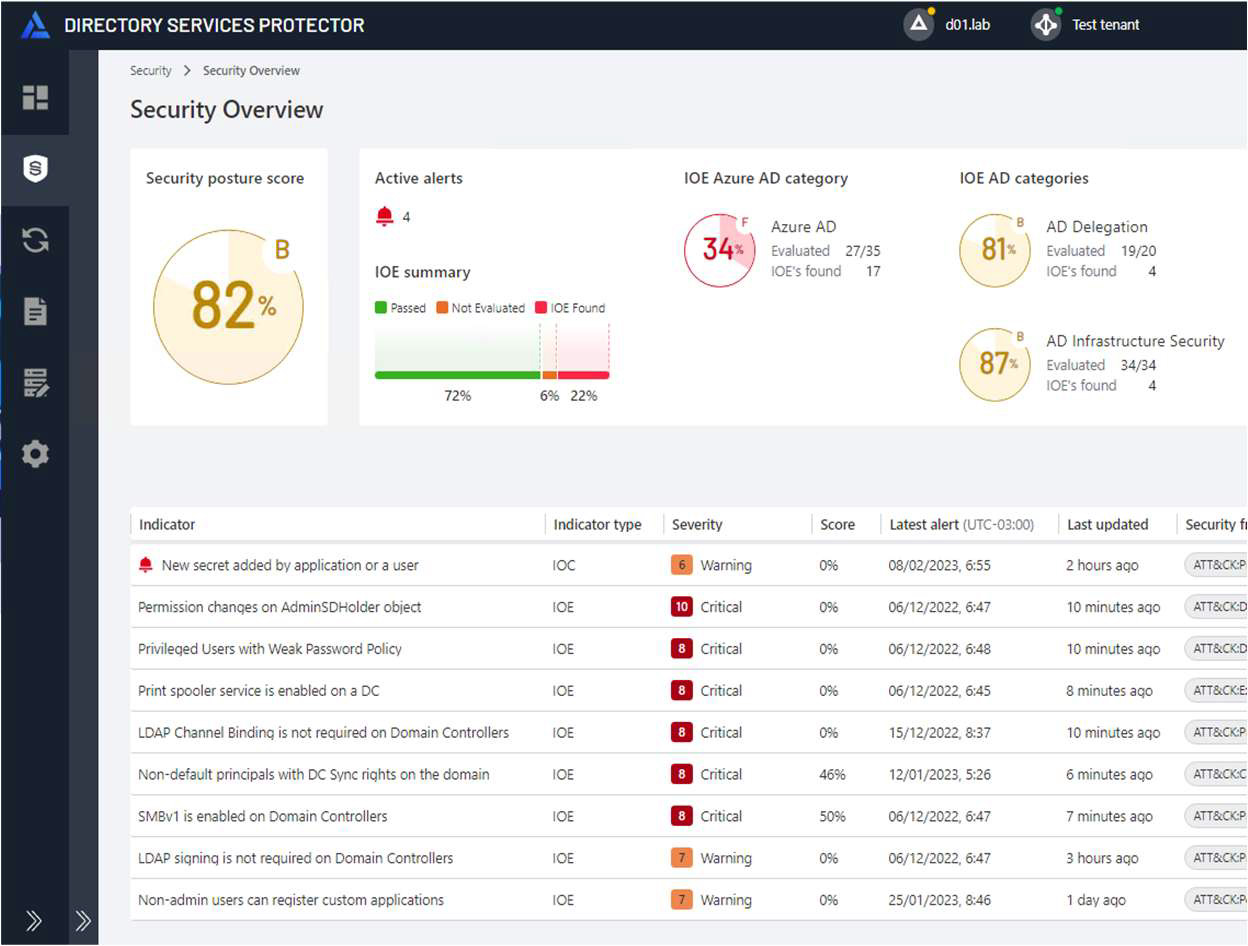Click the latest alert date 25/01/2023, 8:46
The width and height of the screenshot is (1248, 946).
tap(939, 900)
